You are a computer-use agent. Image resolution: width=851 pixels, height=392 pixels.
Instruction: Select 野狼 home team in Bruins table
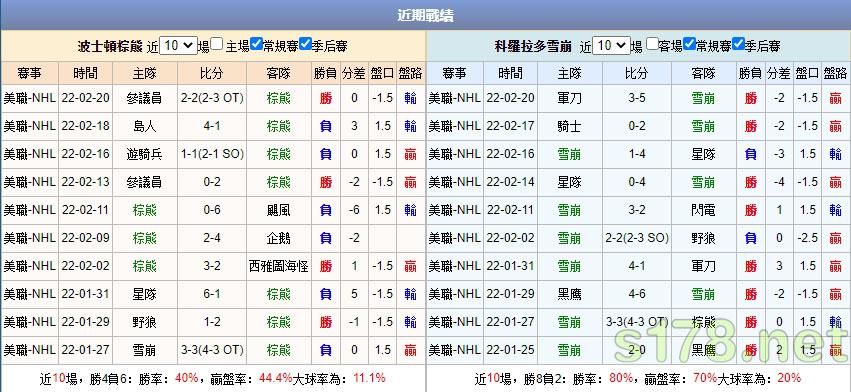point(144,322)
